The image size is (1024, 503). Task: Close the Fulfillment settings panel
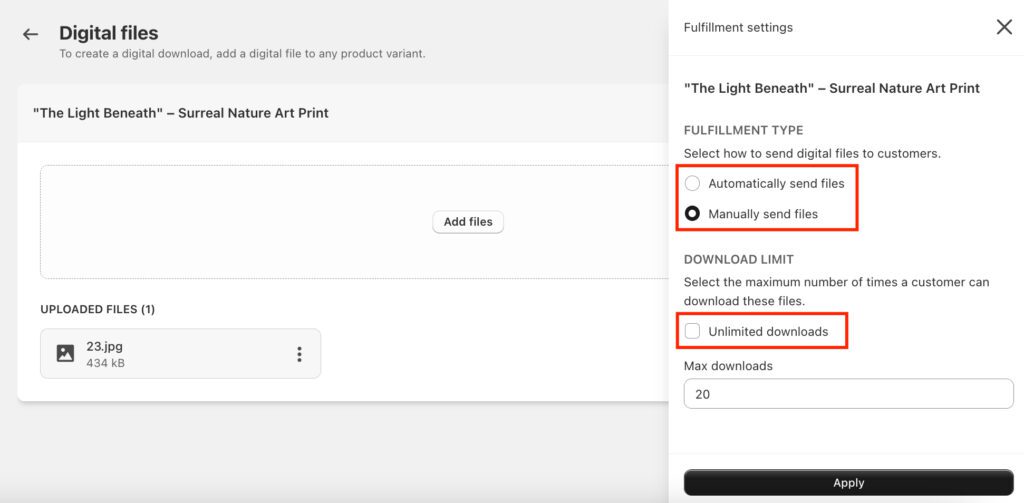(1004, 27)
